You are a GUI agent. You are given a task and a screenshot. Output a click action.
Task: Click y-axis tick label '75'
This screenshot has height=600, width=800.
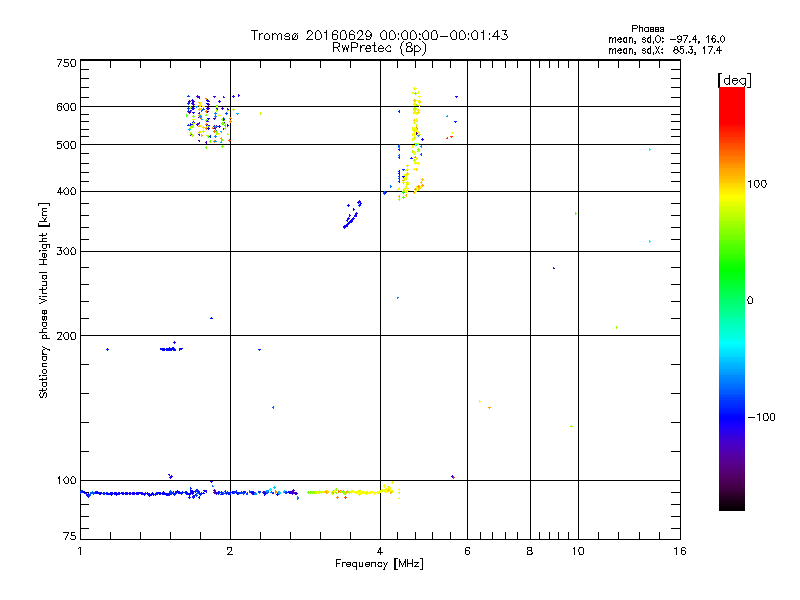tap(70, 536)
